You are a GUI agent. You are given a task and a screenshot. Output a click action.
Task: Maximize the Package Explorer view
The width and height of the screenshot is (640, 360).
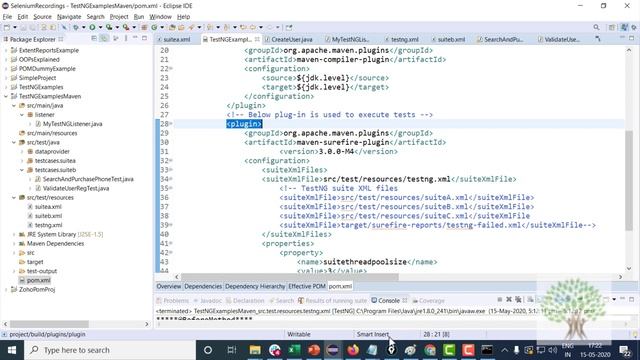click(x=144, y=38)
